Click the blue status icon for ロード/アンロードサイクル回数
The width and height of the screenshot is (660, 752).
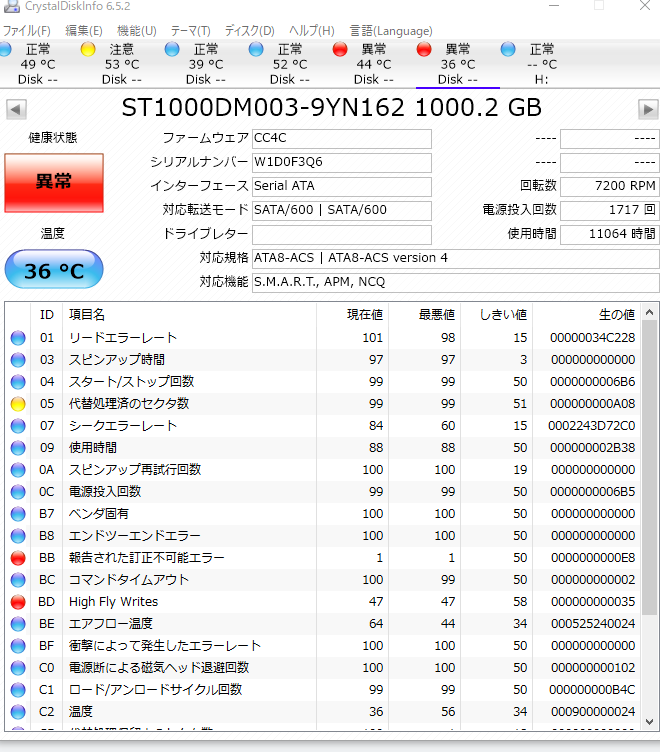click(x=18, y=690)
